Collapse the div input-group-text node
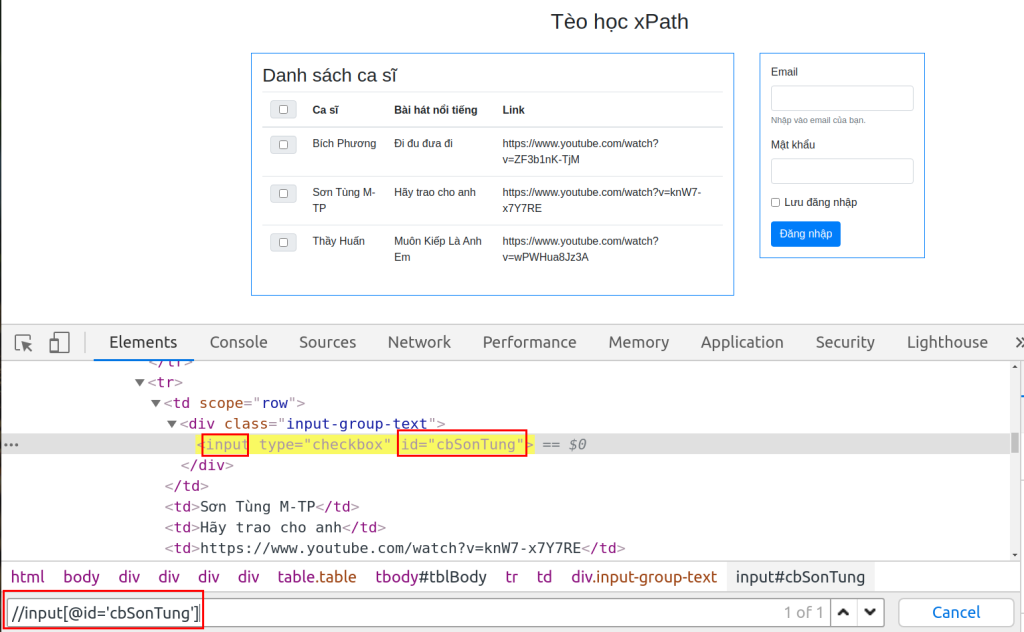Image resolution: width=1024 pixels, height=632 pixels. pyautogui.click(x=171, y=423)
